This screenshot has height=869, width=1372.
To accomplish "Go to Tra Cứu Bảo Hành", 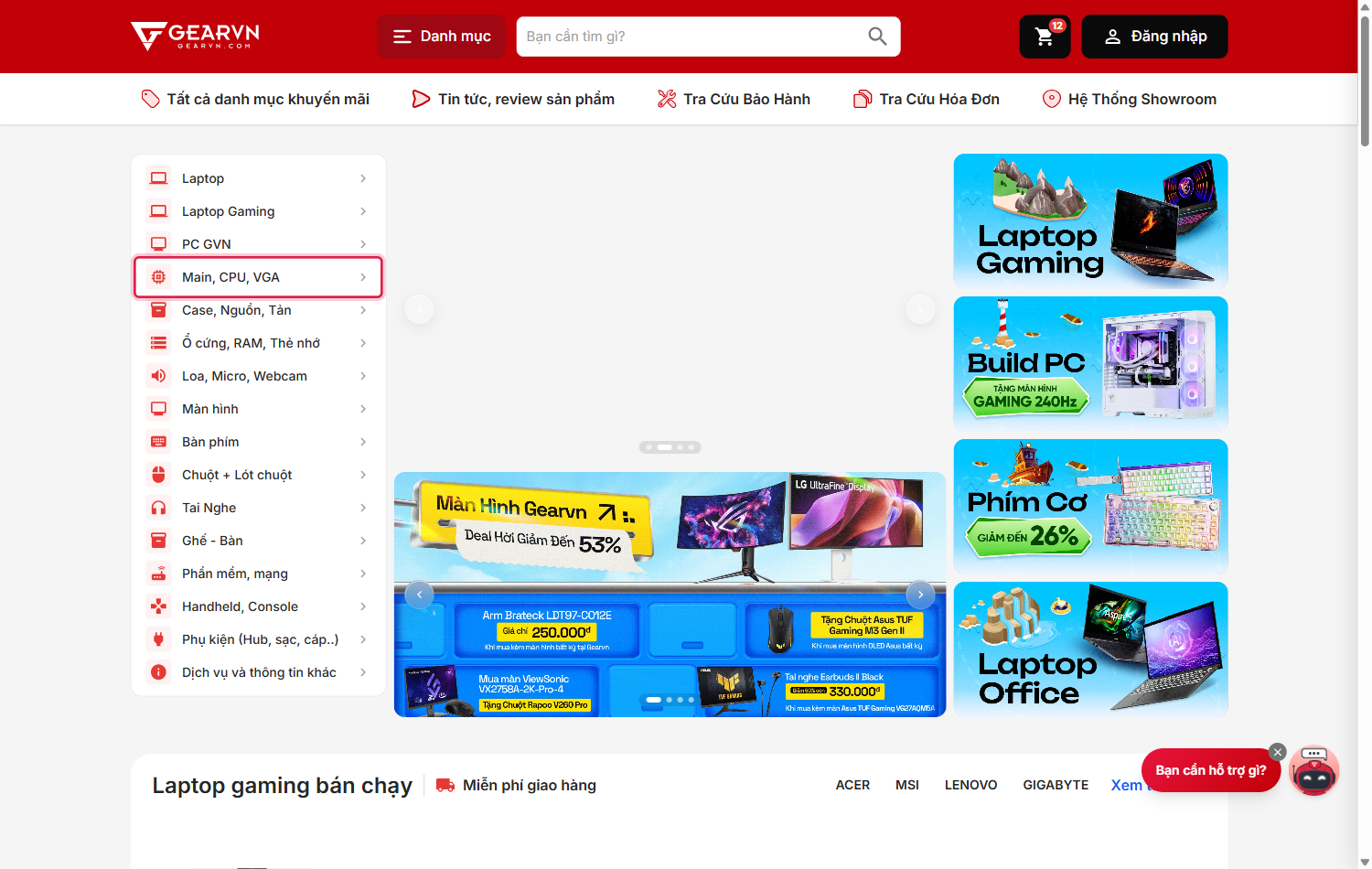I will (734, 99).
